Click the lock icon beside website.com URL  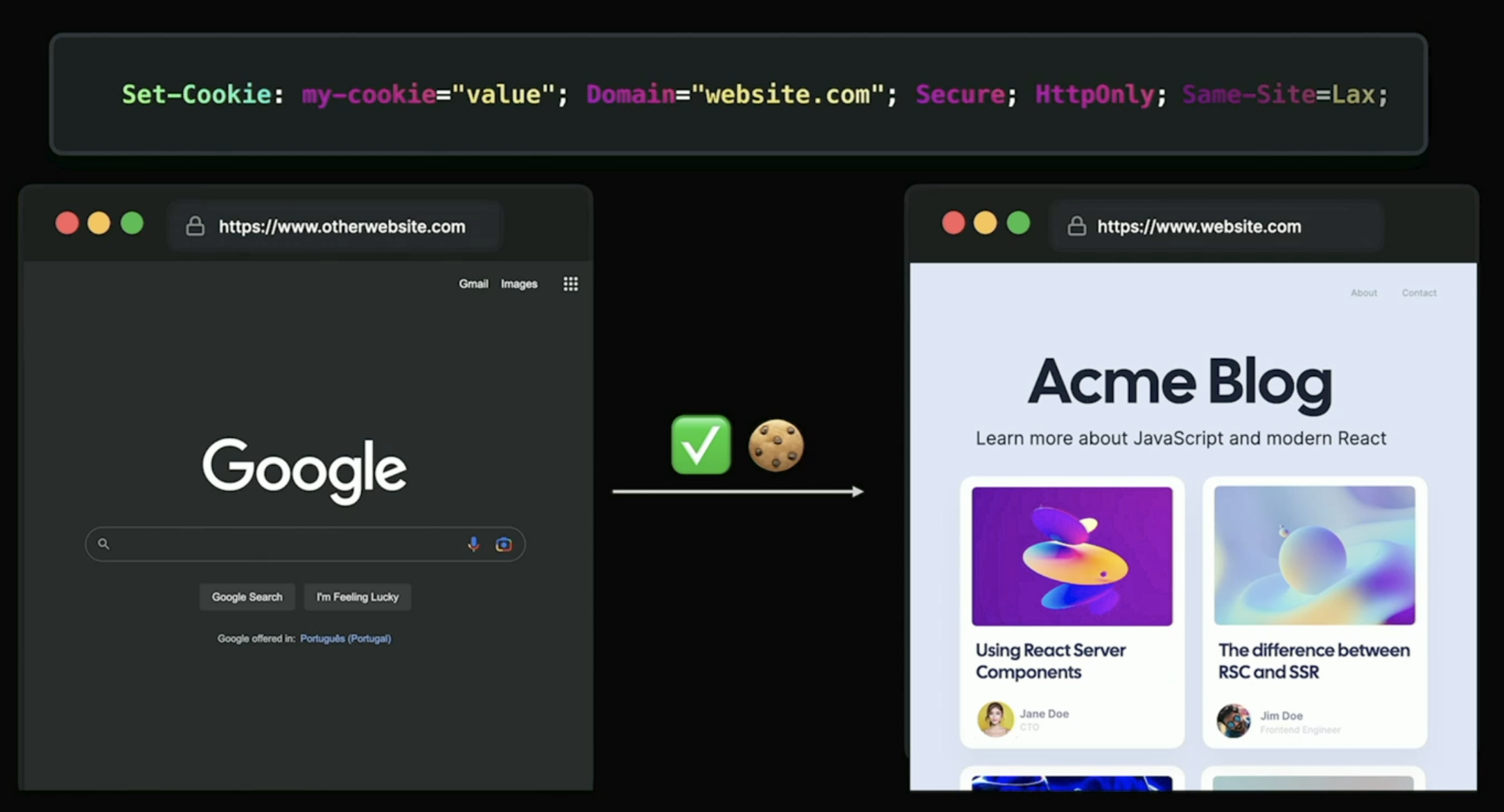[x=1076, y=227]
